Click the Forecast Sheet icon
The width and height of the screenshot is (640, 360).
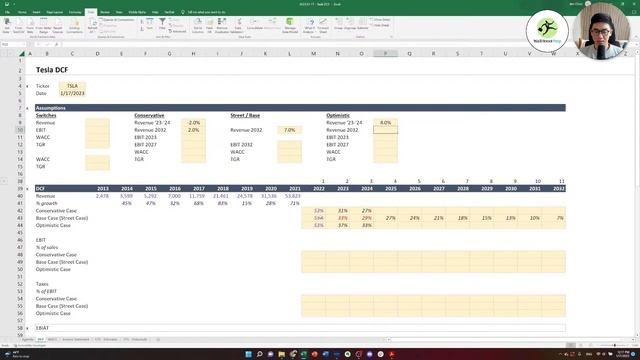[x=323, y=25]
